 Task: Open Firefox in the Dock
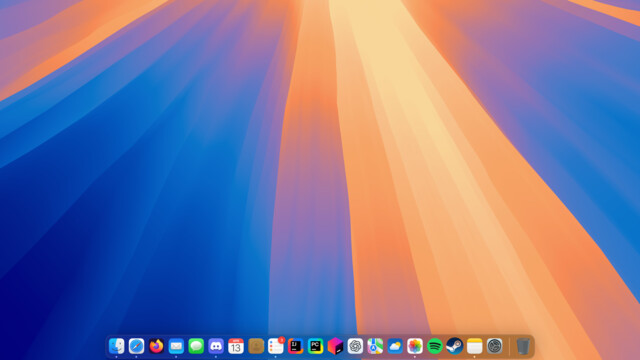tap(156, 346)
